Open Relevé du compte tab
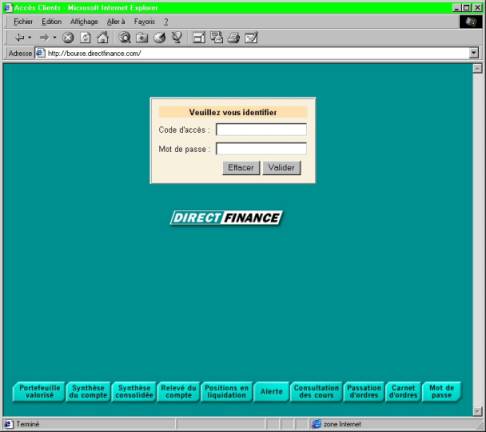The width and height of the screenshot is (486, 432). point(179,392)
